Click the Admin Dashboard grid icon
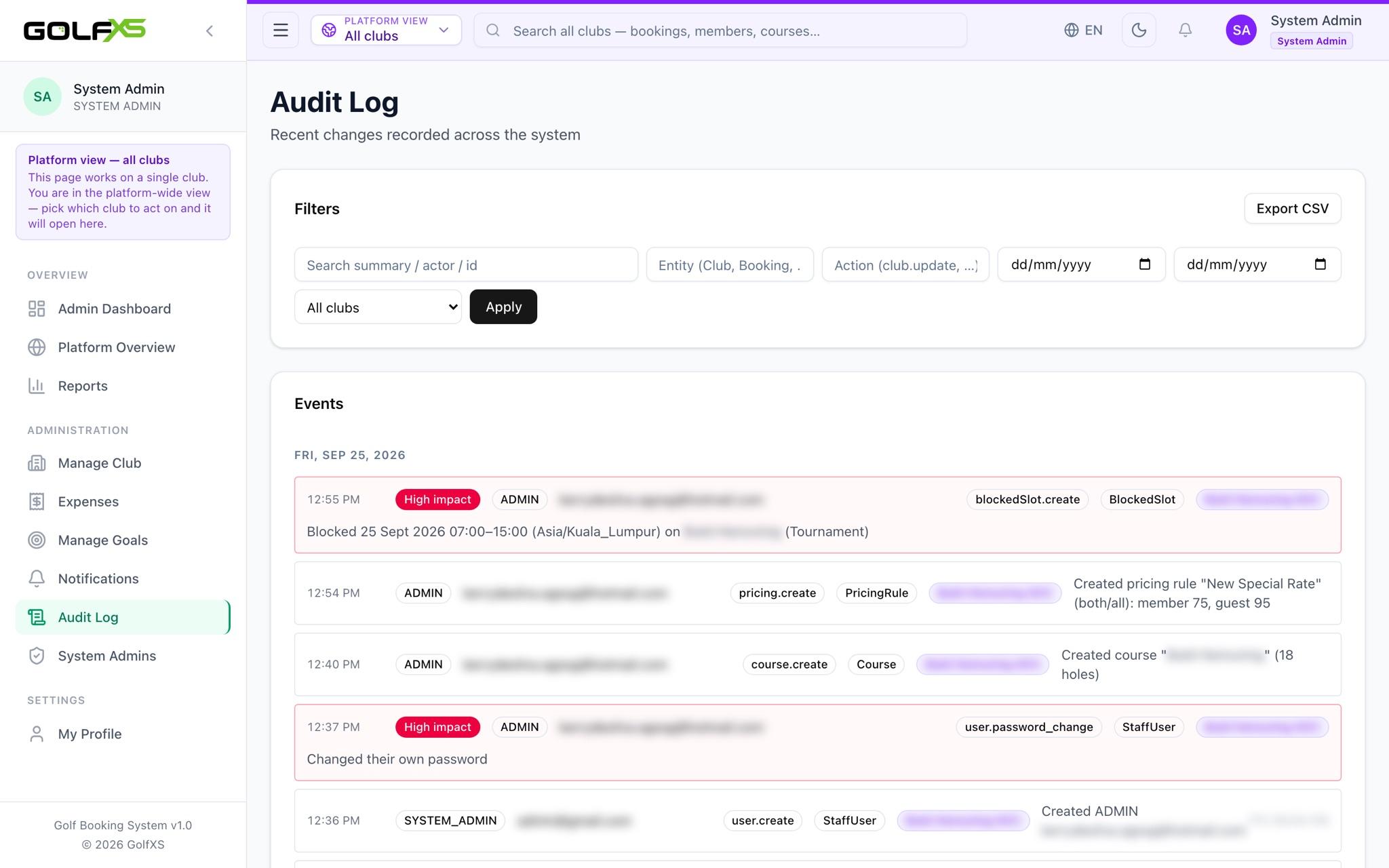The image size is (1389, 868). click(x=37, y=309)
